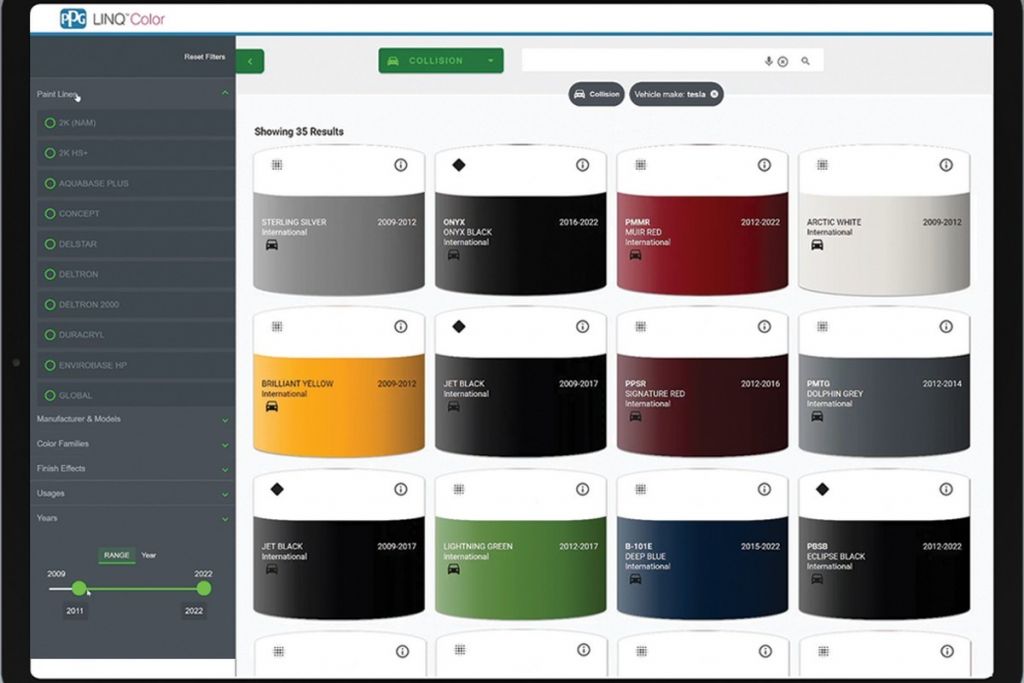This screenshot has width=1024, height=683.
Task: Click Reset Filters
Action: 204,57
